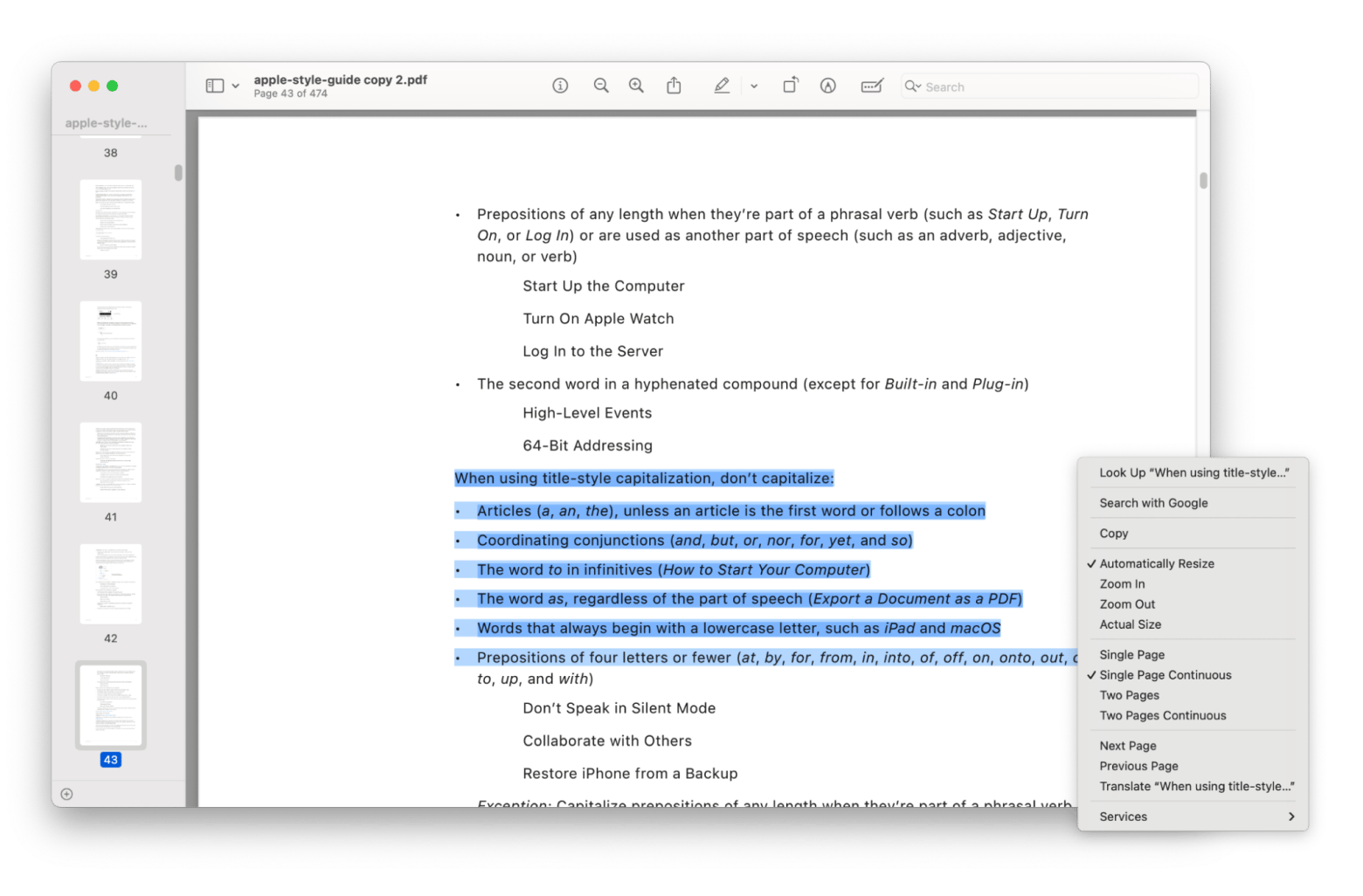
Task: Expand the highlight color dropdown arrow
Action: tap(754, 86)
